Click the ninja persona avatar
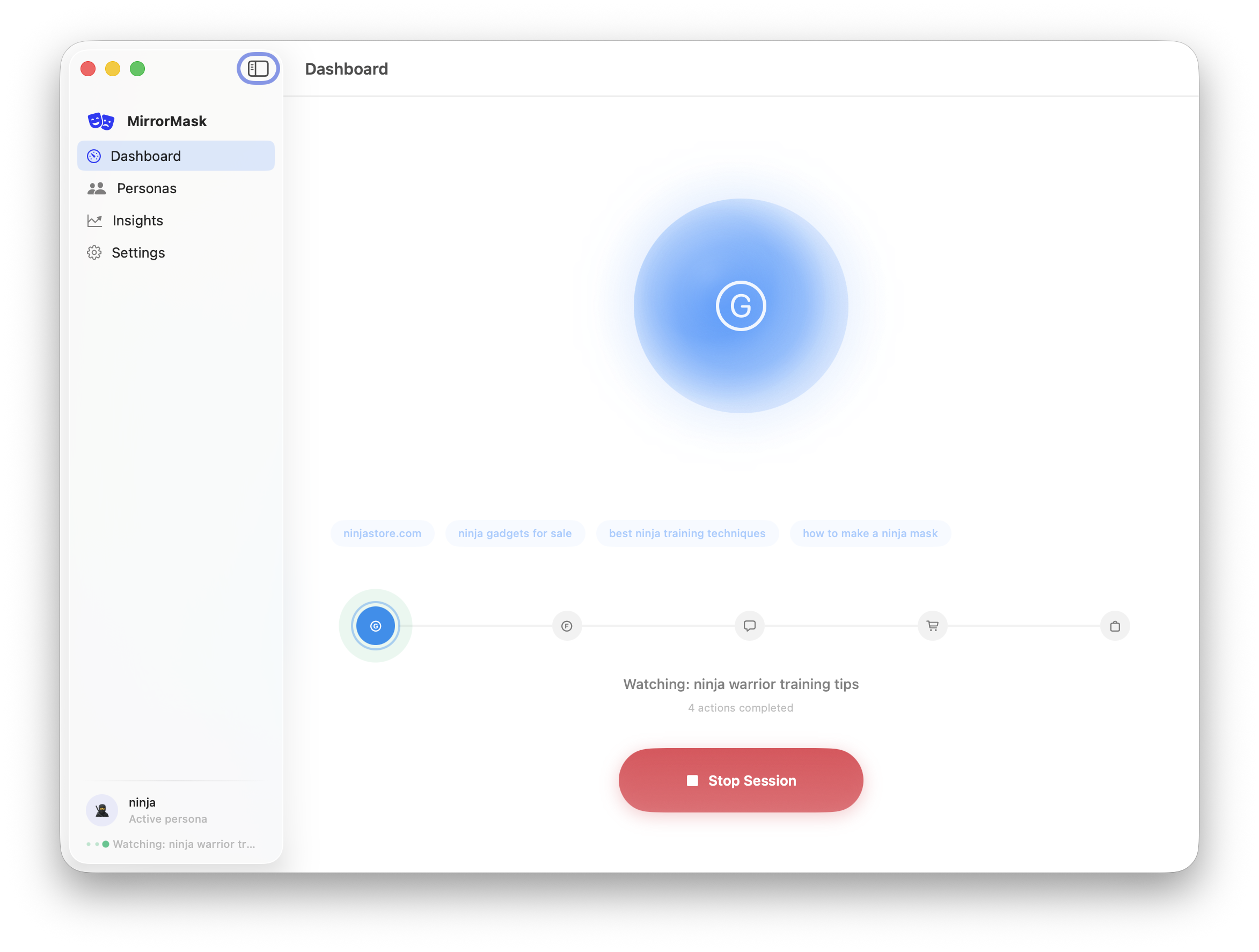 pos(102,810)
